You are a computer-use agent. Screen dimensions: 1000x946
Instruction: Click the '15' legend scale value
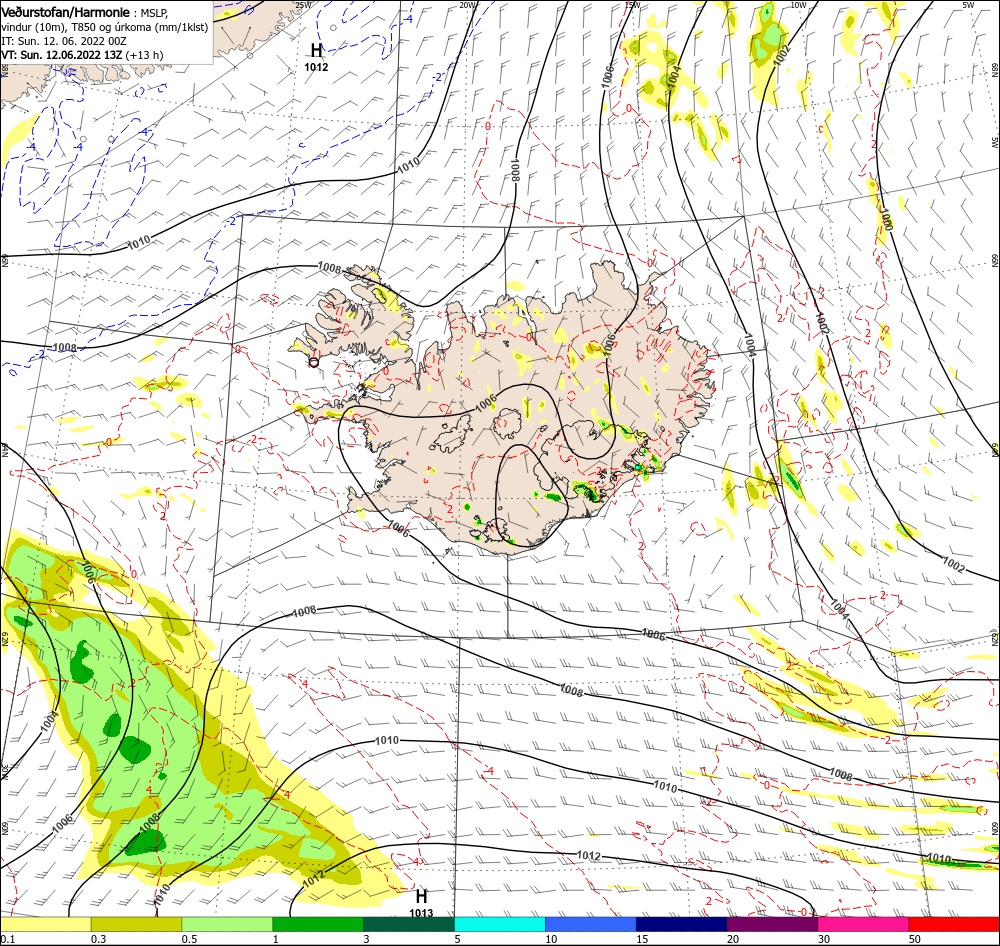click(642, 939)
